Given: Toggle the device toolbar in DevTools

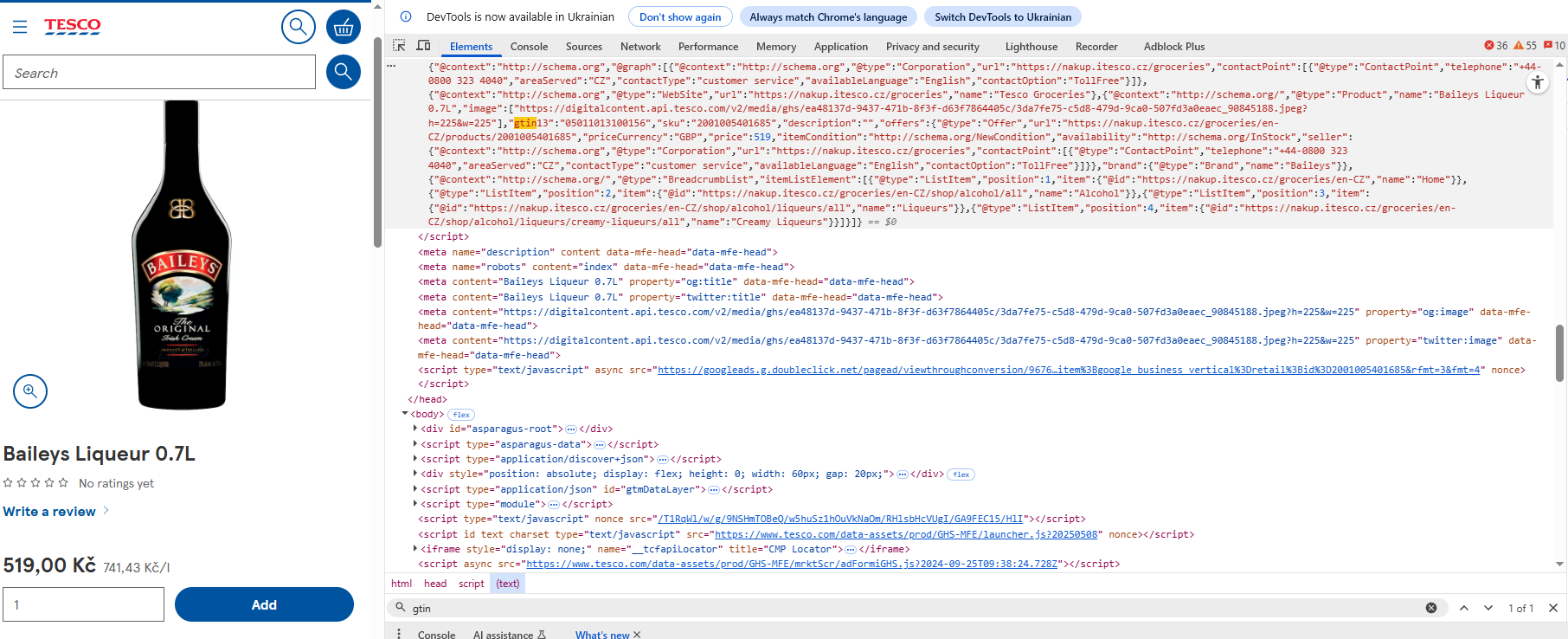Looking at the screenshot, I should [423, 46].
